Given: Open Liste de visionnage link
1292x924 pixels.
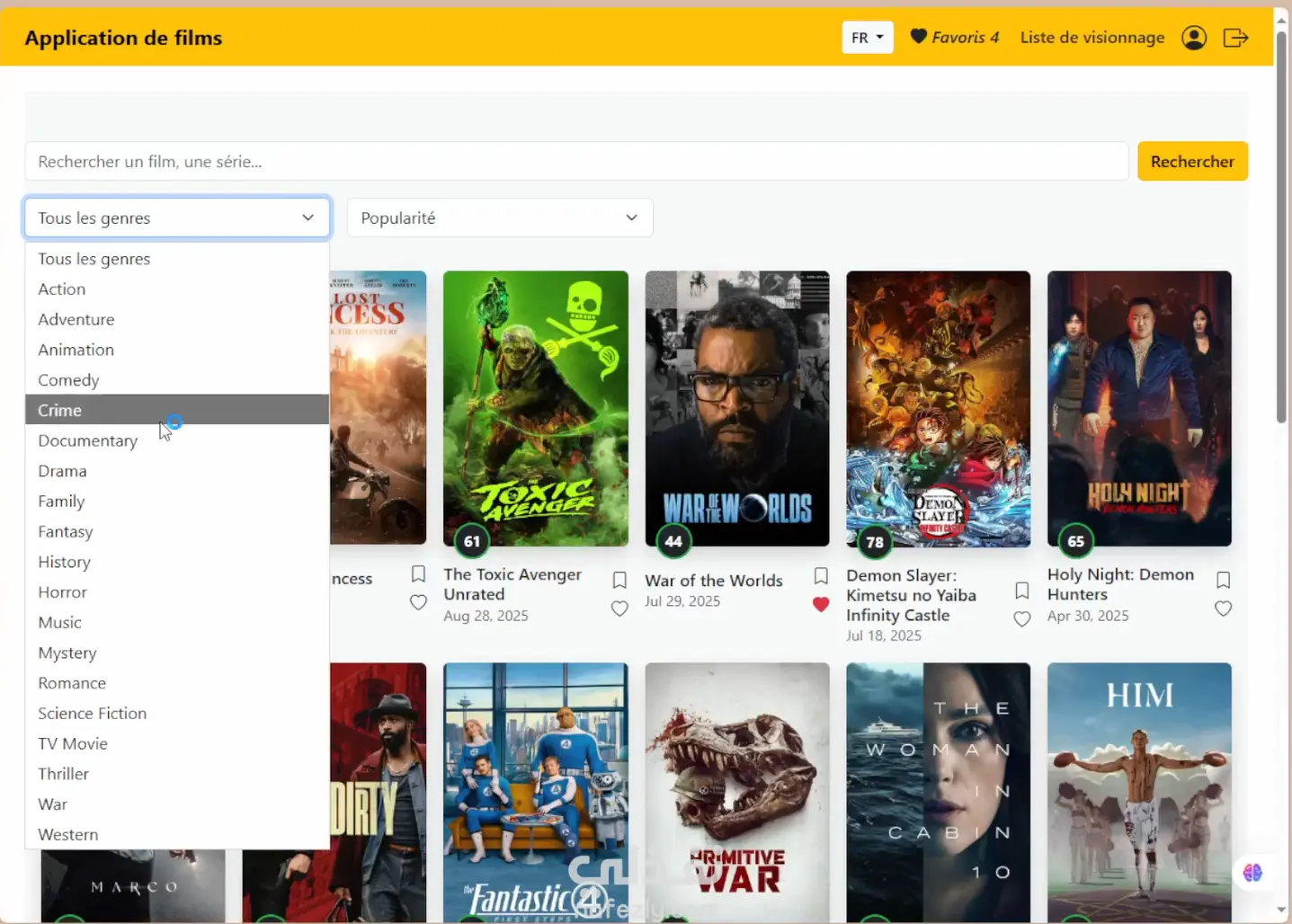Looking at the screenshot, I should 1092,38.
